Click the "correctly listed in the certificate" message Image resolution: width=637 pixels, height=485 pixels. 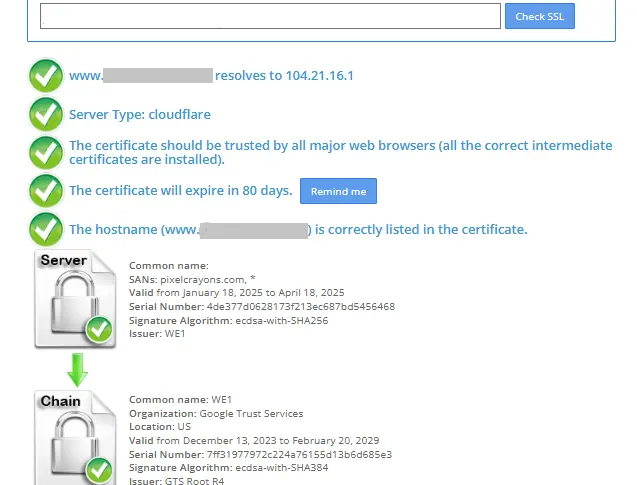click(420, 230)
